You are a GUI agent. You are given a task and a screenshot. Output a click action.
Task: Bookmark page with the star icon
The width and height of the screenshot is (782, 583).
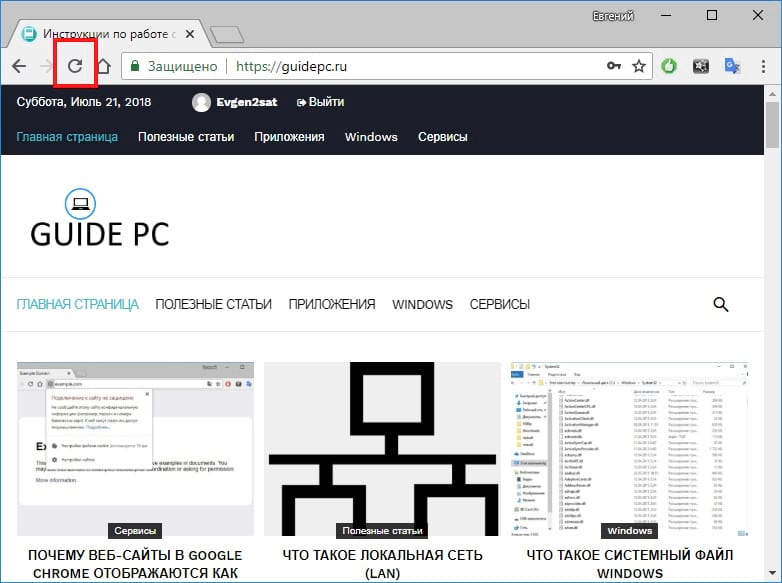pyautogui.click(x=639, y=66)
